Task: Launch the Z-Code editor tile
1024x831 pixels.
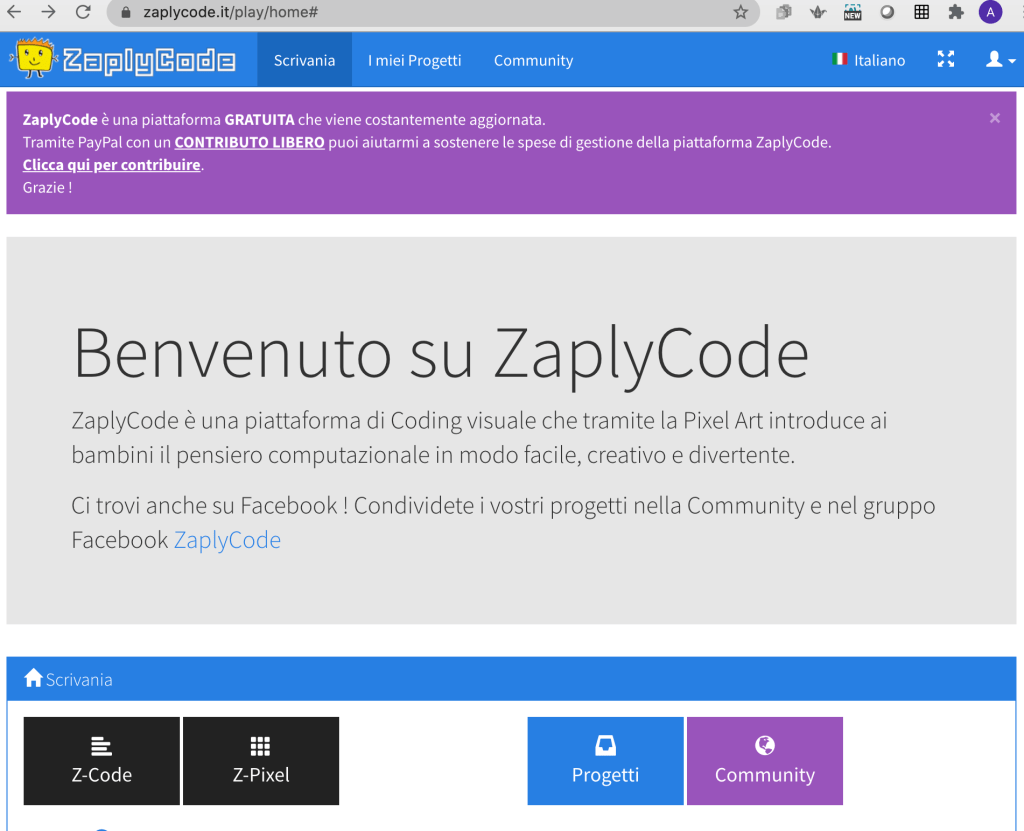Action: tap(102, 761)
